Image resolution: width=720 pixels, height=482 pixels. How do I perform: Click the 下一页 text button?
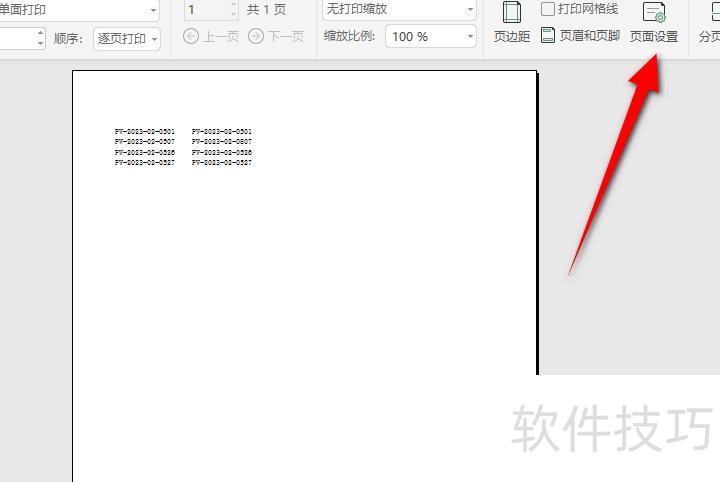(285, 36)
